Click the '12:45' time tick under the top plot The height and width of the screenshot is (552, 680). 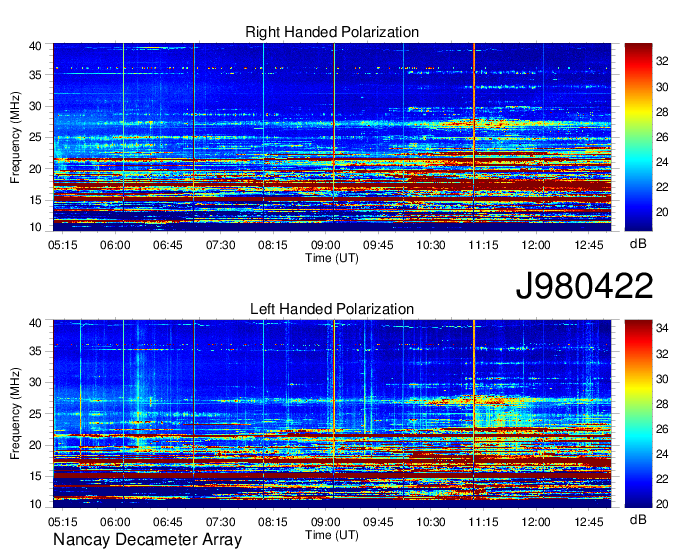(588, 245)
